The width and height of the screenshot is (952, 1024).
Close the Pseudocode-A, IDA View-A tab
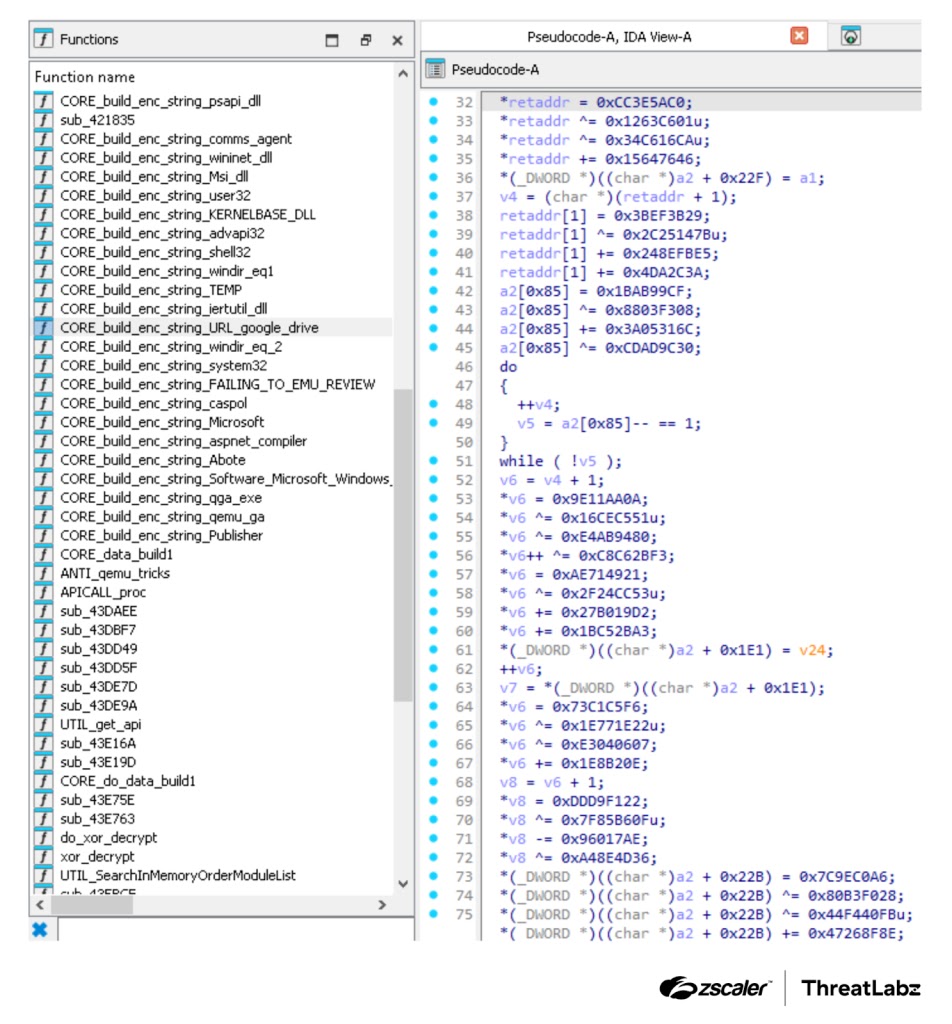(x=799, y=36)
